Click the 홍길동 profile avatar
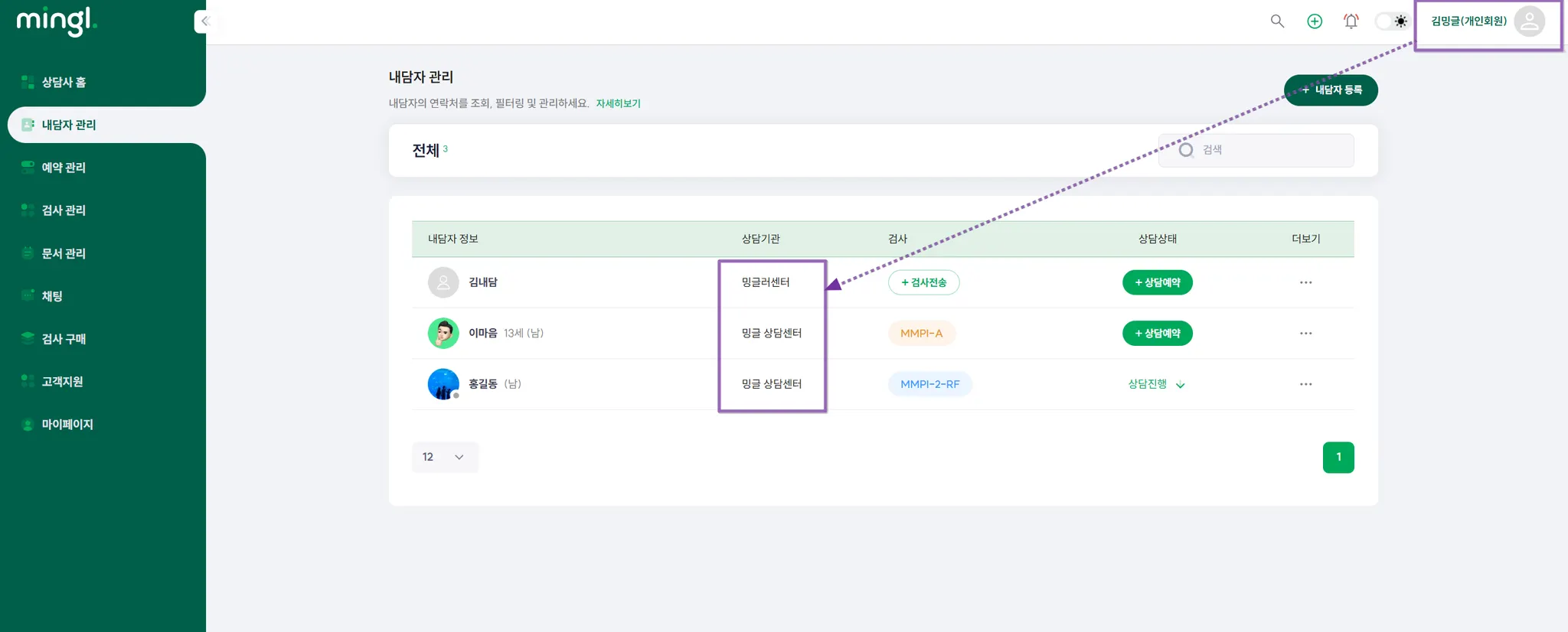 click(x=443, y=384)
